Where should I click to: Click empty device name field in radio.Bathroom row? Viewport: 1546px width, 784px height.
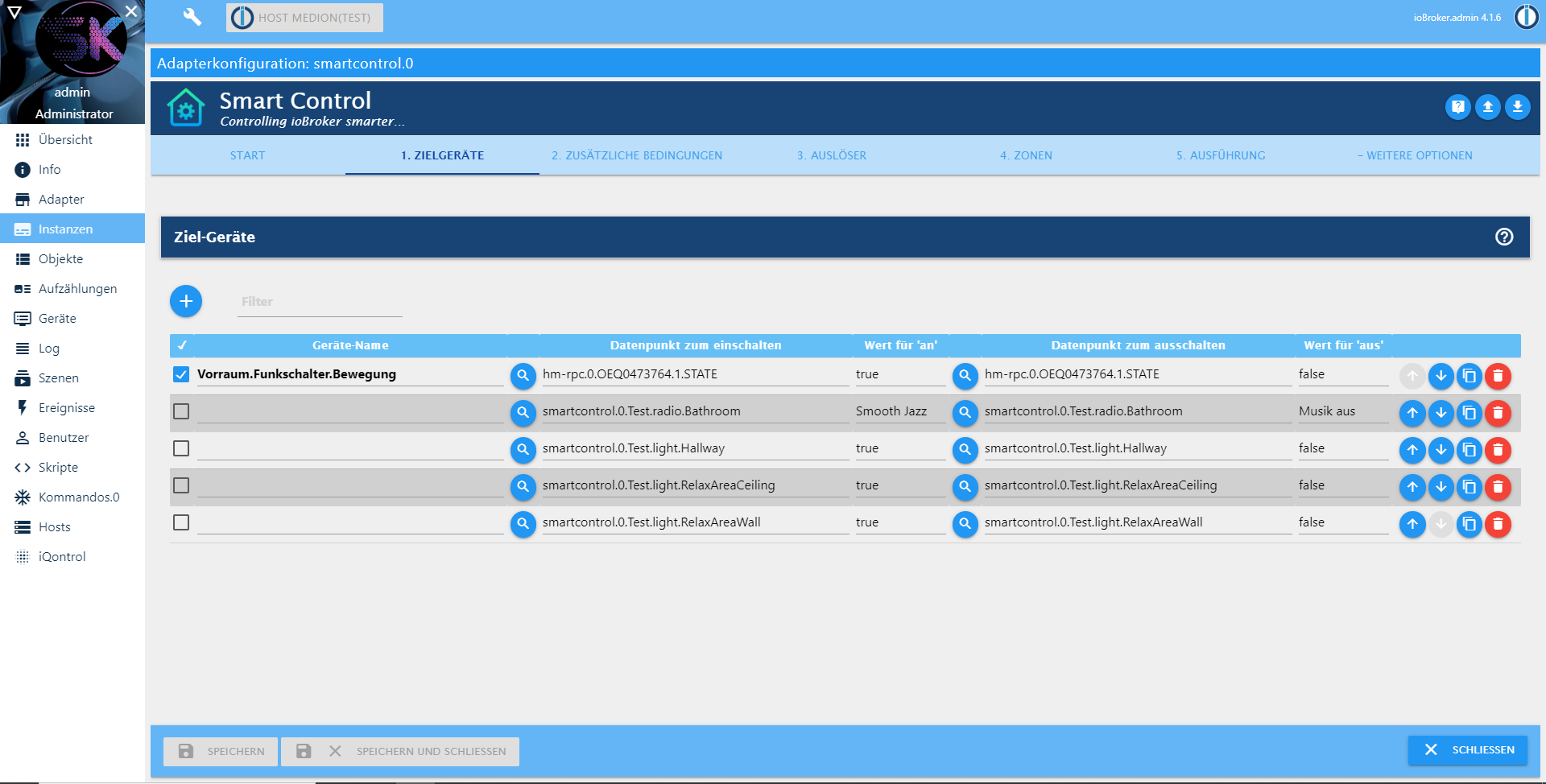coord(350,411)
